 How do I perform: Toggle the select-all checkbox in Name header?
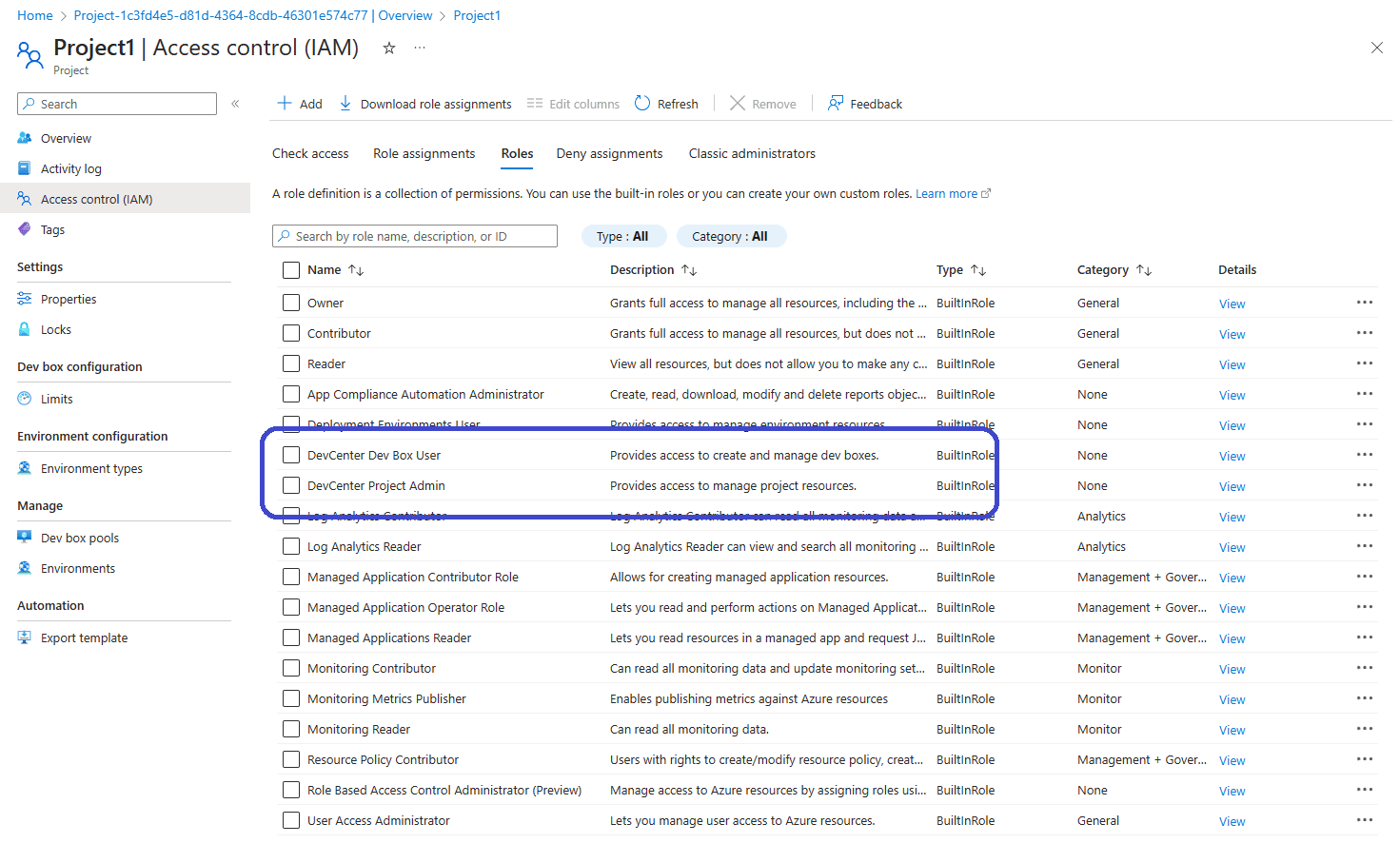(291, 270)
